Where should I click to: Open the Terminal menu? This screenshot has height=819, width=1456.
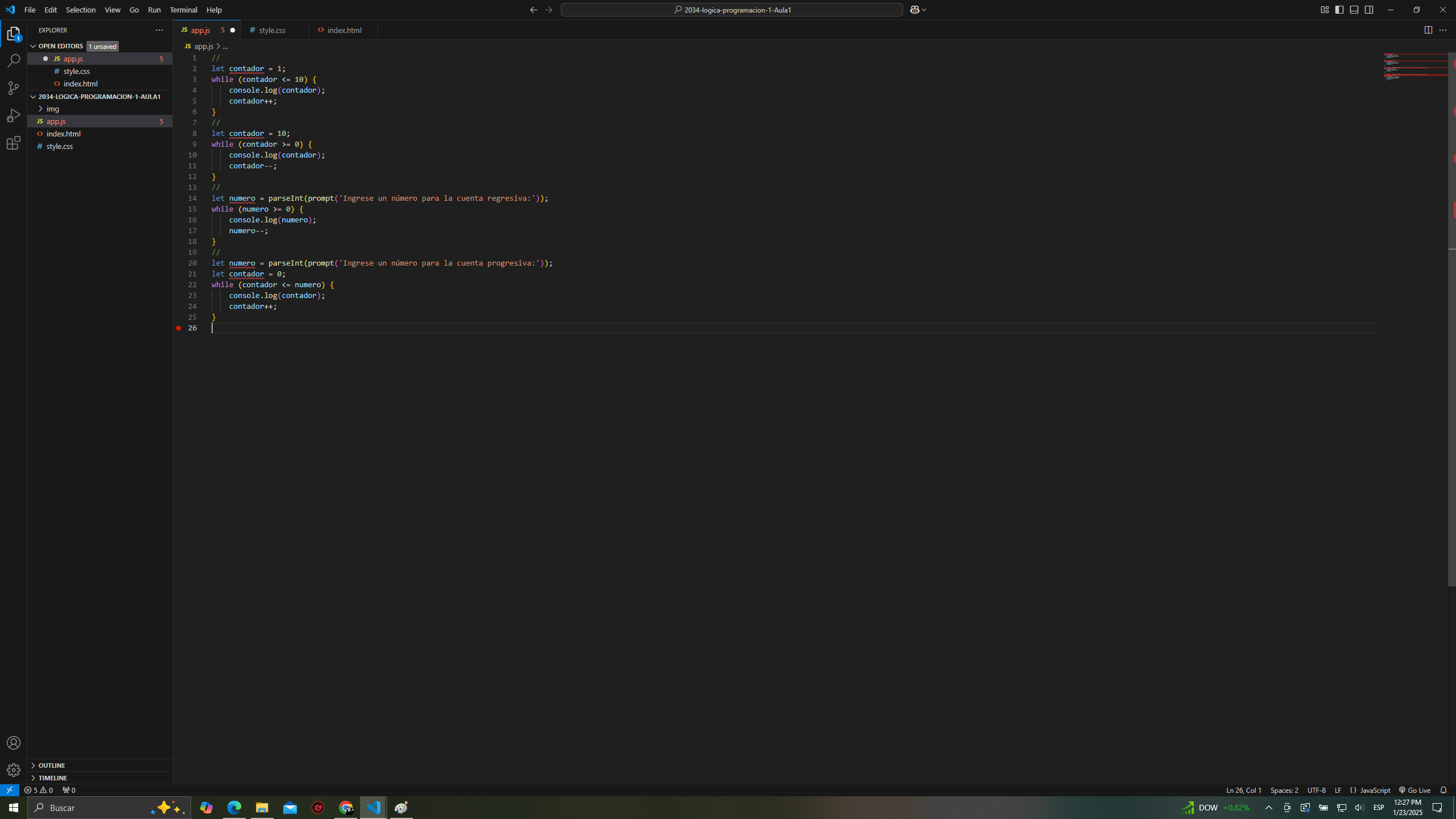click(184, 10)
